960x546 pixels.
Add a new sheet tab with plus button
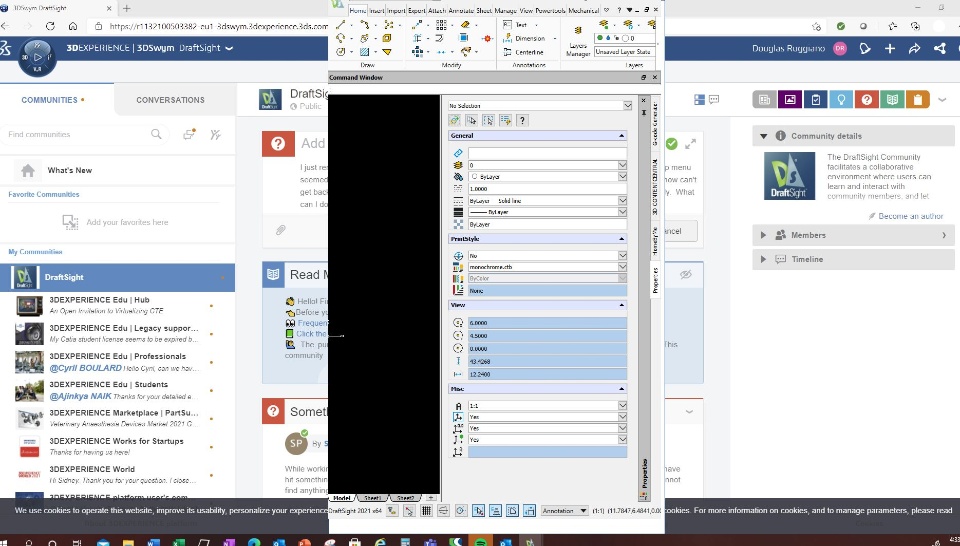coord(431,498)
